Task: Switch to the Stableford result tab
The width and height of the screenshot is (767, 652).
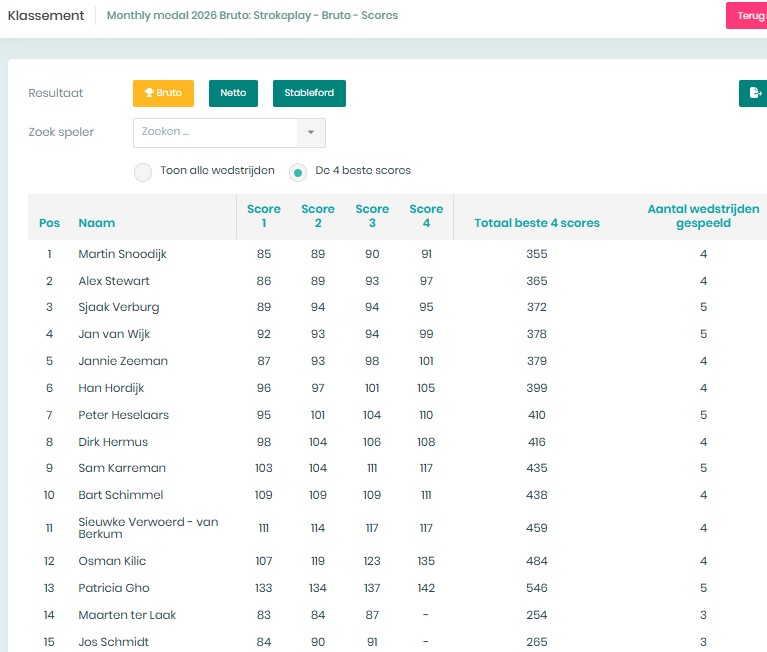Action: point(309,93)
